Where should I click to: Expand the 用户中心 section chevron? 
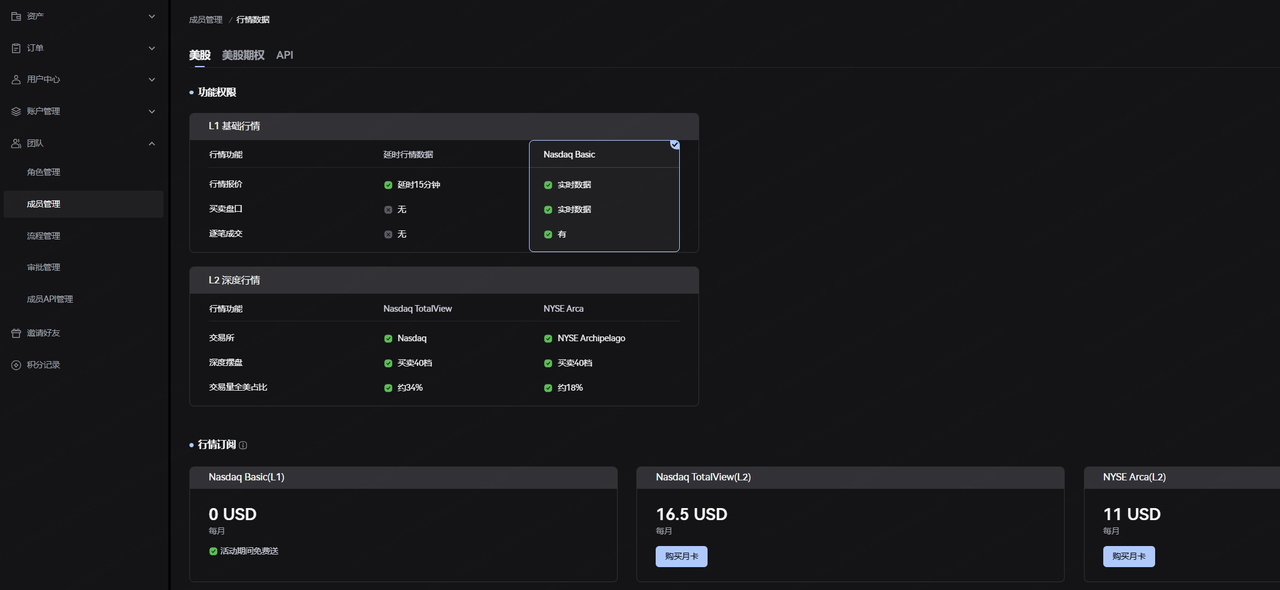152,79
